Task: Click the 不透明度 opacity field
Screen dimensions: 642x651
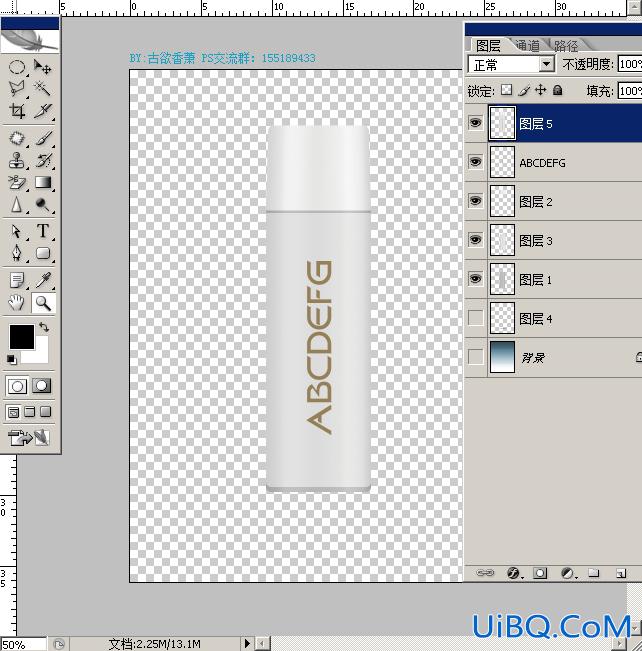Action: coord(630,64)
